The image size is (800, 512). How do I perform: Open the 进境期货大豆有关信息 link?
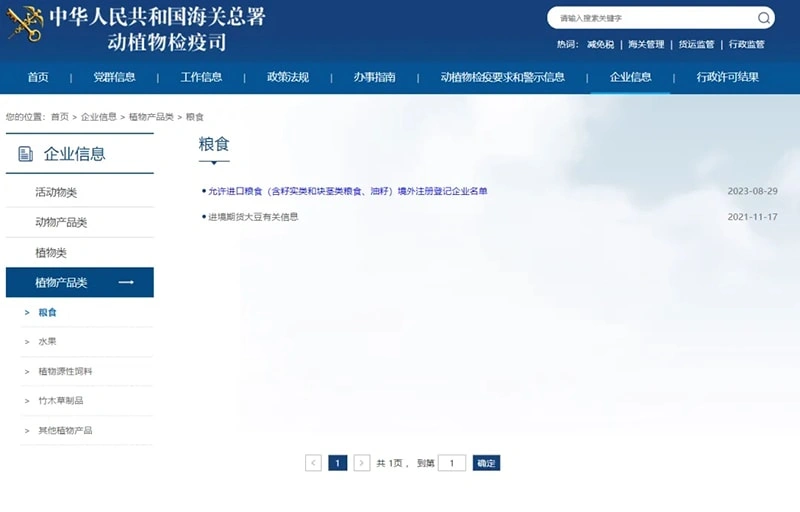tap(253, 217)
